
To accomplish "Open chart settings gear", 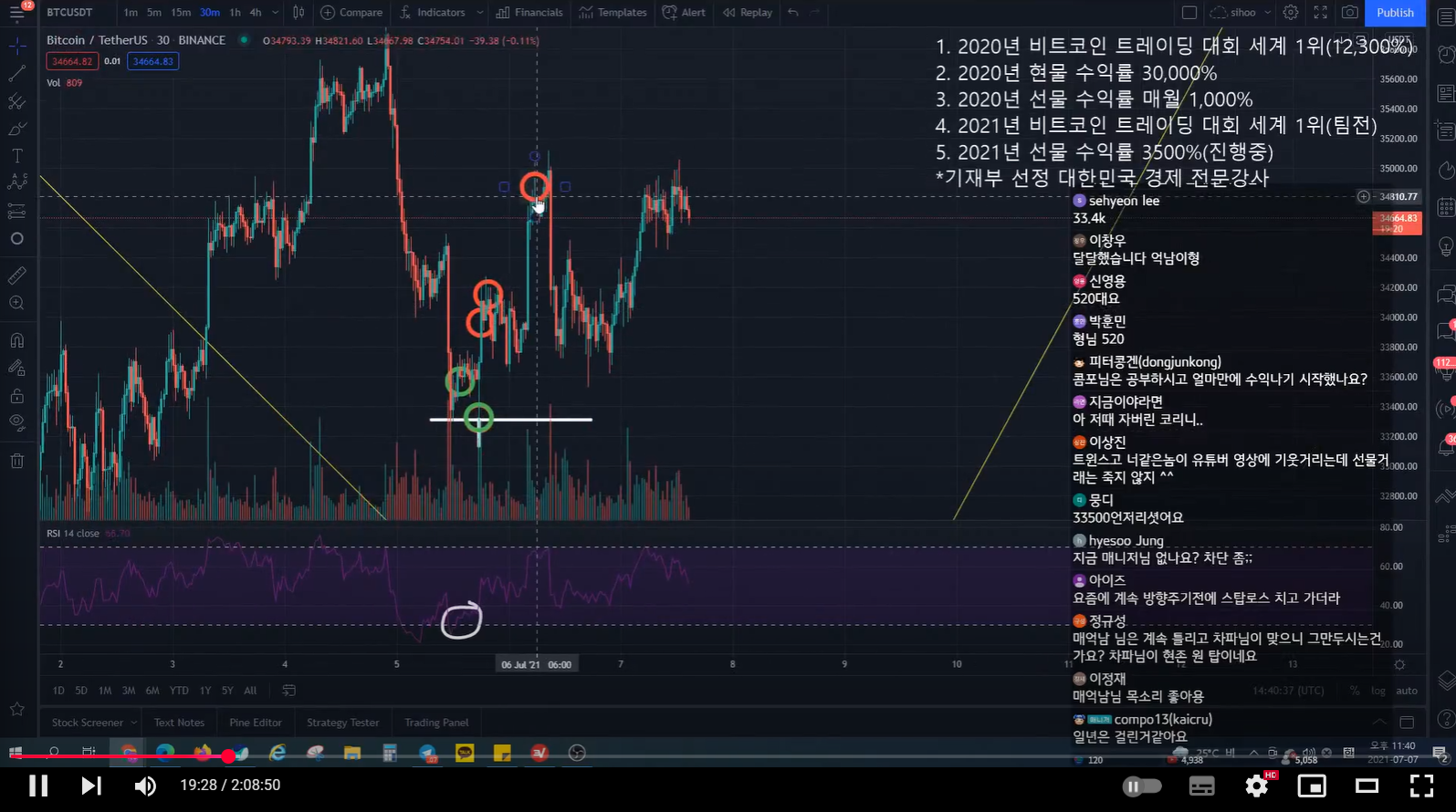I will pyautogui.click(x=1291, y=13).
